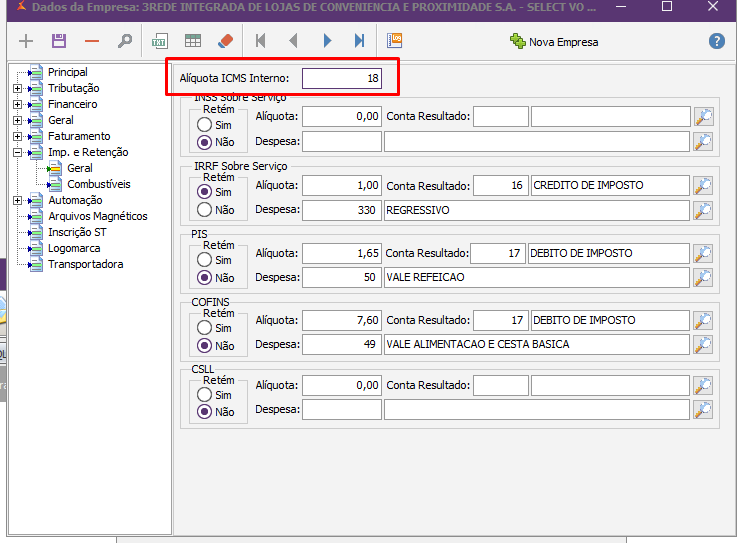Export data using the TXT icon
Screen dimensions: 737x543
[x=160, y=41]
